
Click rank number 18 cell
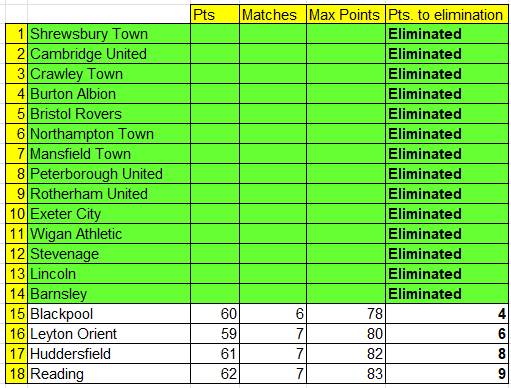click(x=17, y=374)
